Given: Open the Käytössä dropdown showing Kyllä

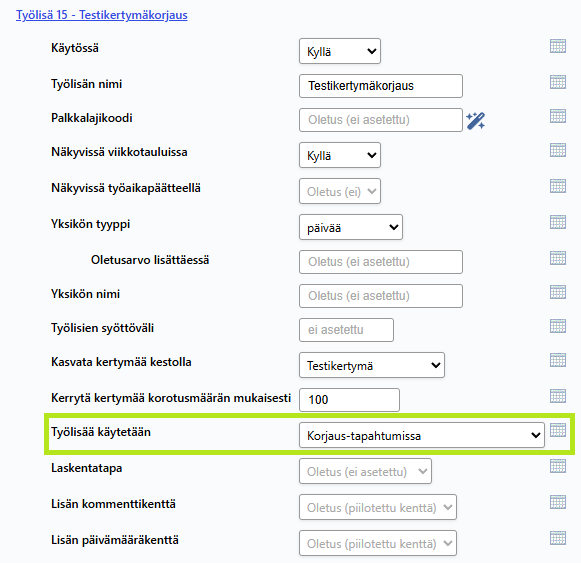Looking at the screenshot, I should pos(340,51).
